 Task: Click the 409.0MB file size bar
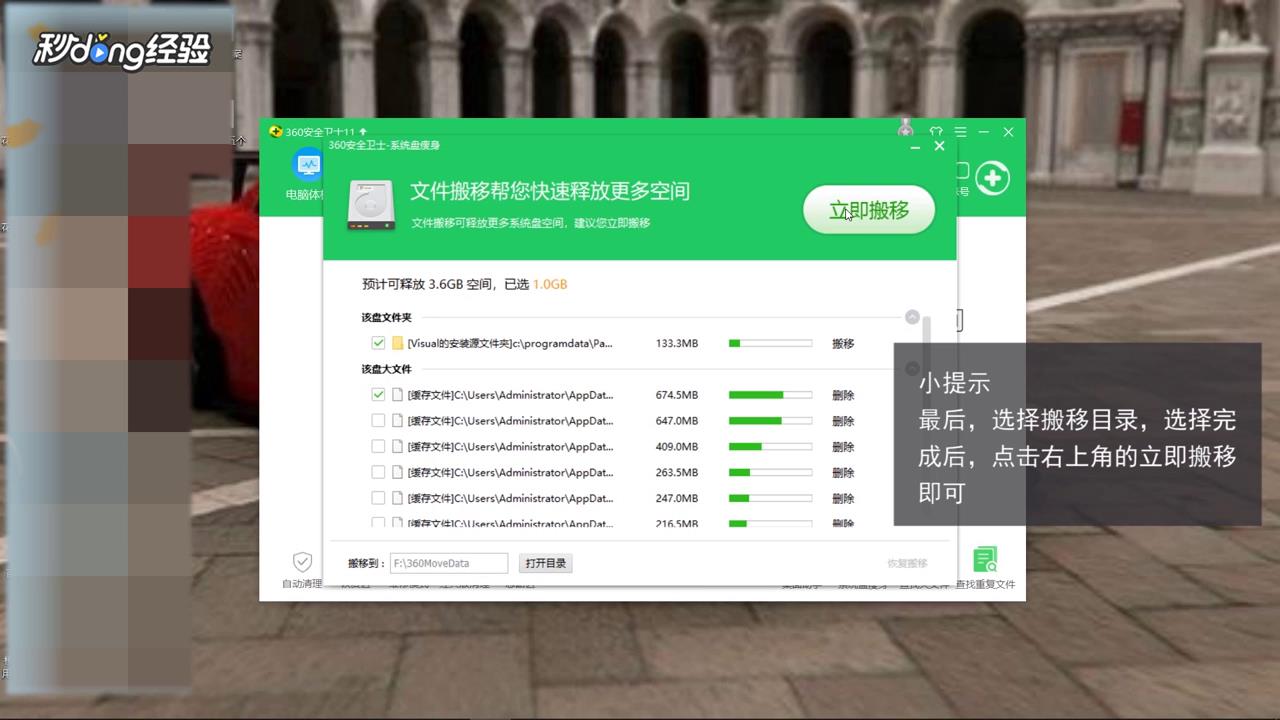pyautogui.click(x=770, y=447)
